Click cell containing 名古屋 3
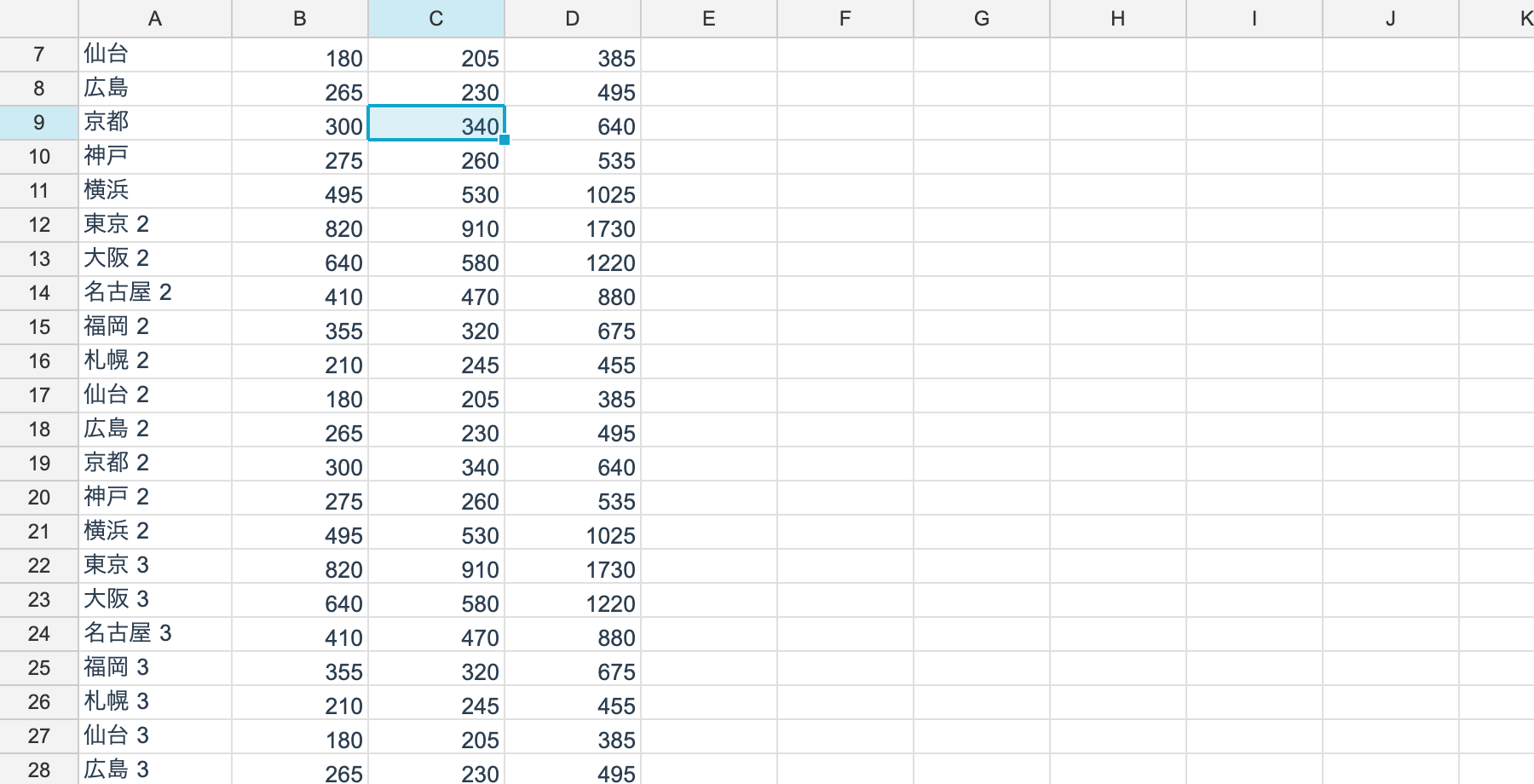The image size is (1534, 784). coord(155,634)
